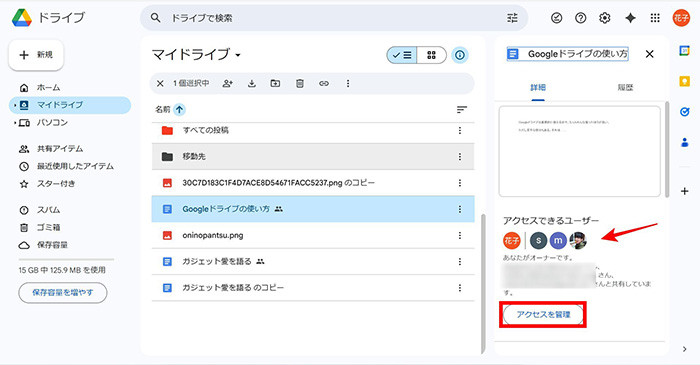Switch to the 履歴 tab

625,87
